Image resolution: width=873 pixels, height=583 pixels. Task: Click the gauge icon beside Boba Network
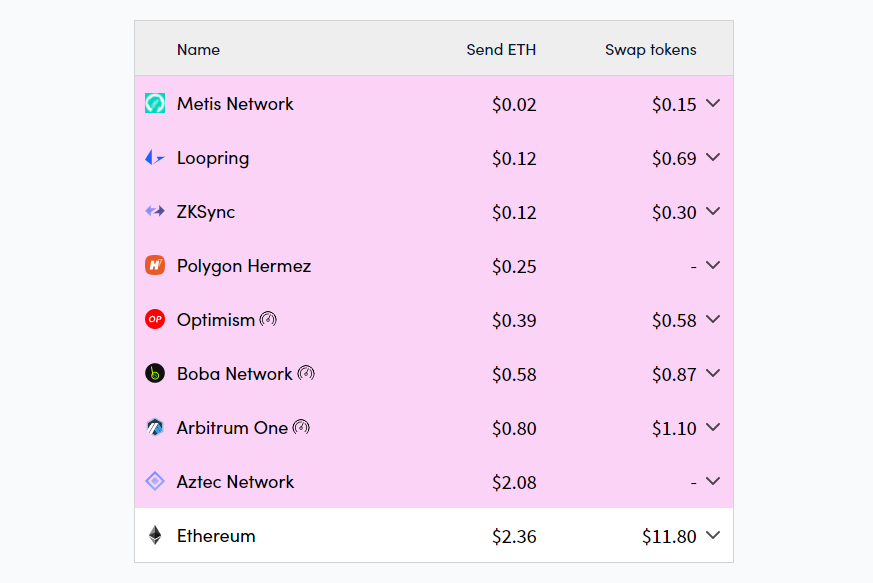click(x=306, y=373)
